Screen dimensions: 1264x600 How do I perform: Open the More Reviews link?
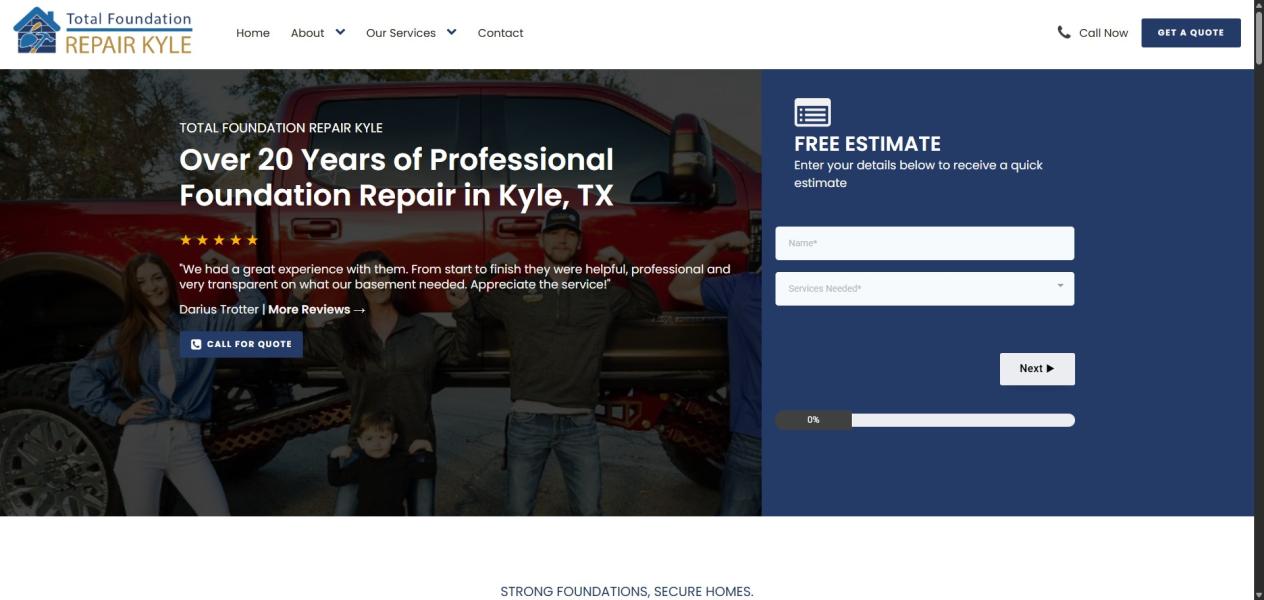(x=317, y=309)
